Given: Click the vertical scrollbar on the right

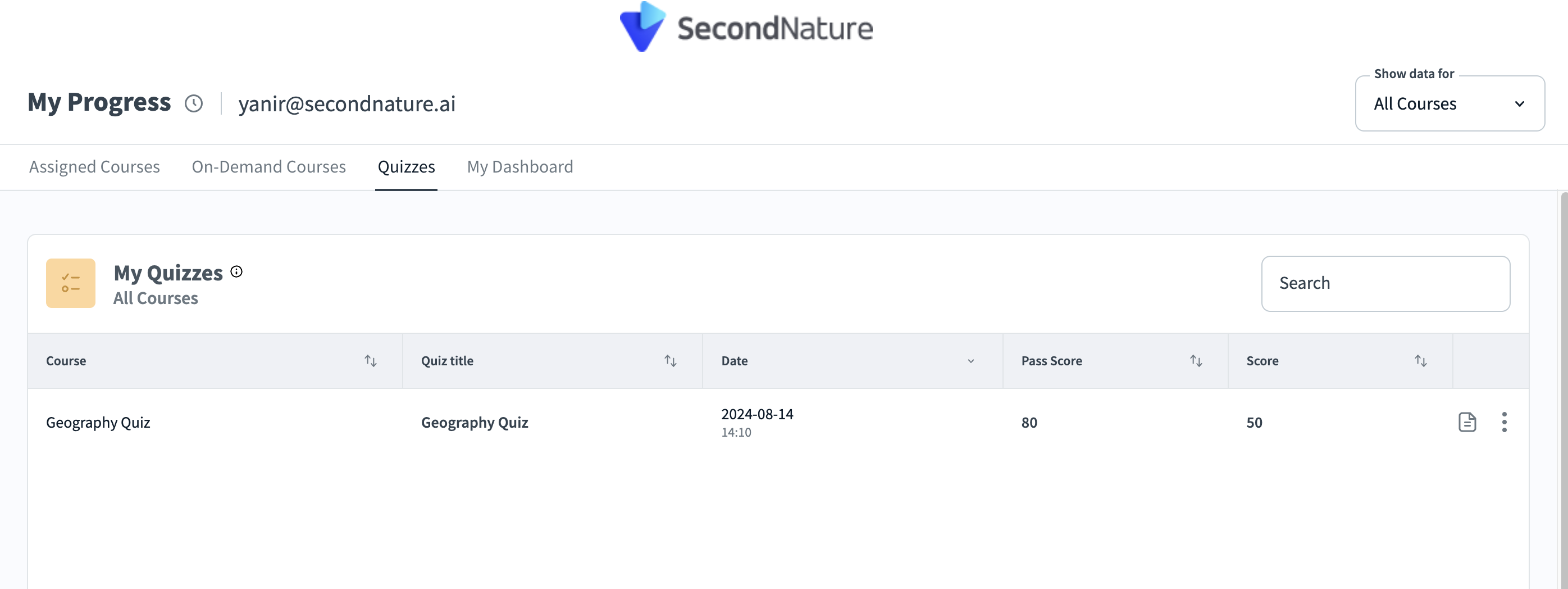Looking at the screenshot, I should click(x=1563, y=390).
